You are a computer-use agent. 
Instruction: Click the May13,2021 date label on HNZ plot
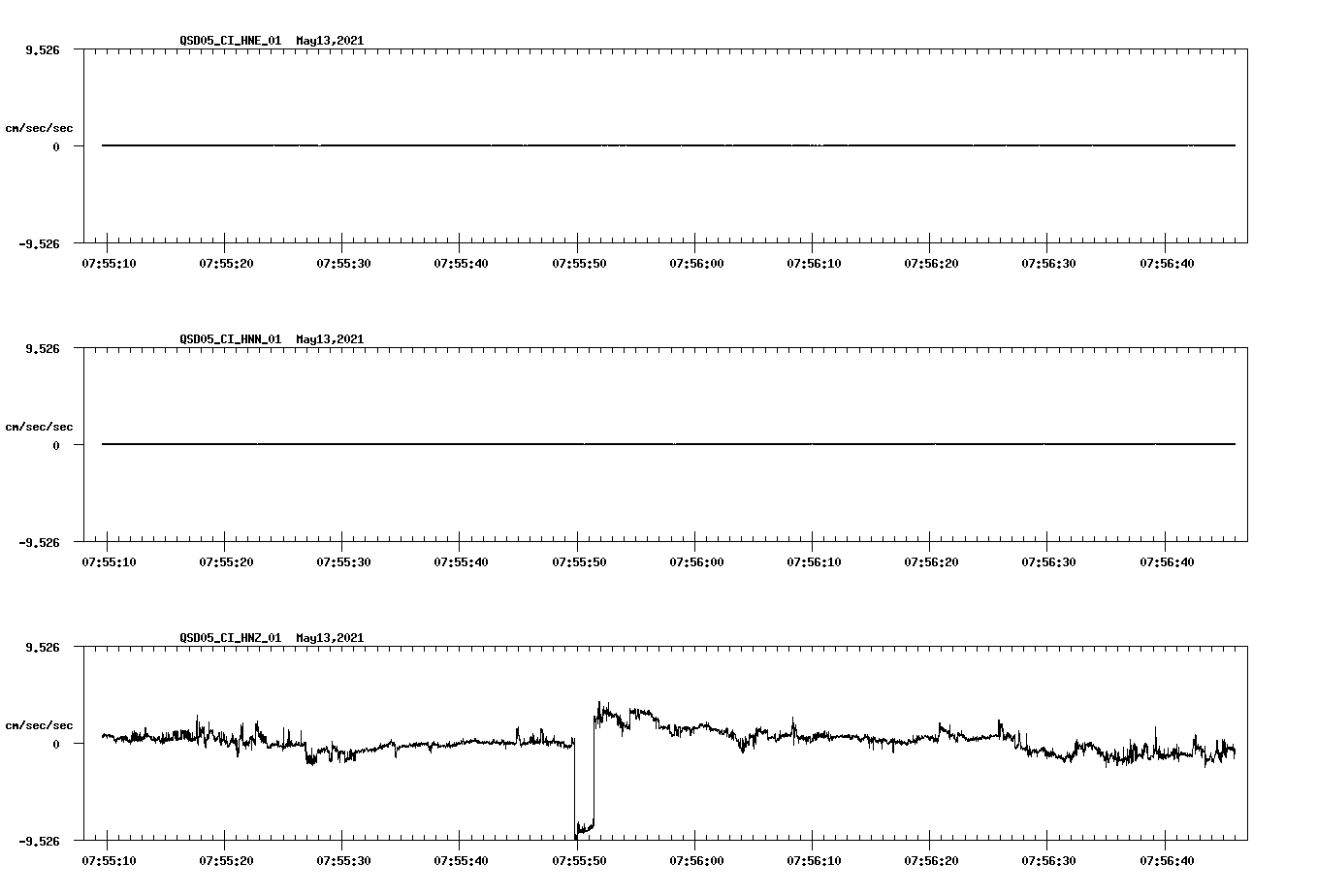point(329,638)
